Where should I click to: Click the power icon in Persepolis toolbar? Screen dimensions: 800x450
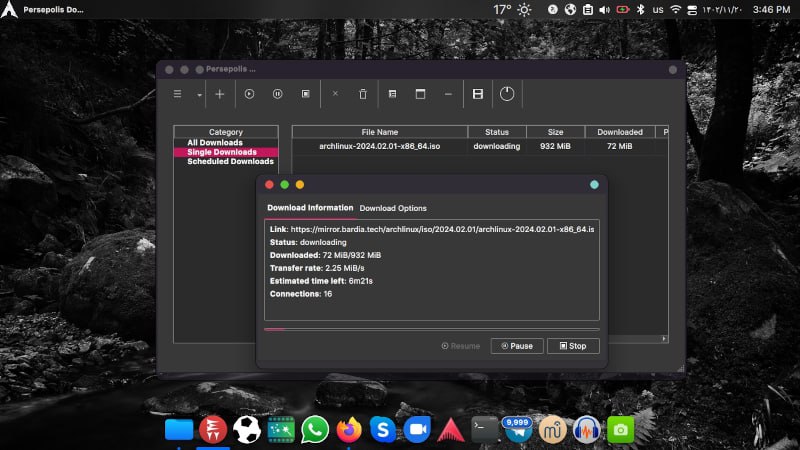coord(507,94)
